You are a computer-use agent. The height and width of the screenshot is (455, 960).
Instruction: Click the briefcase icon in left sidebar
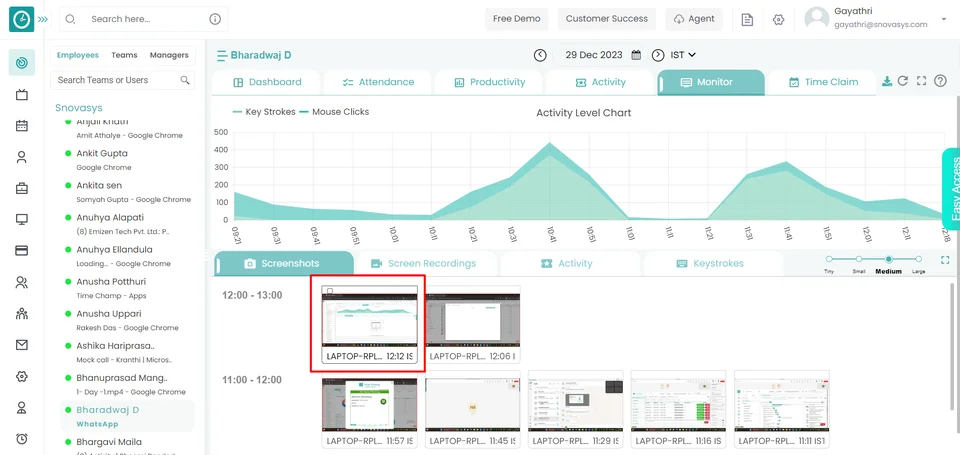tap(21, 188)
